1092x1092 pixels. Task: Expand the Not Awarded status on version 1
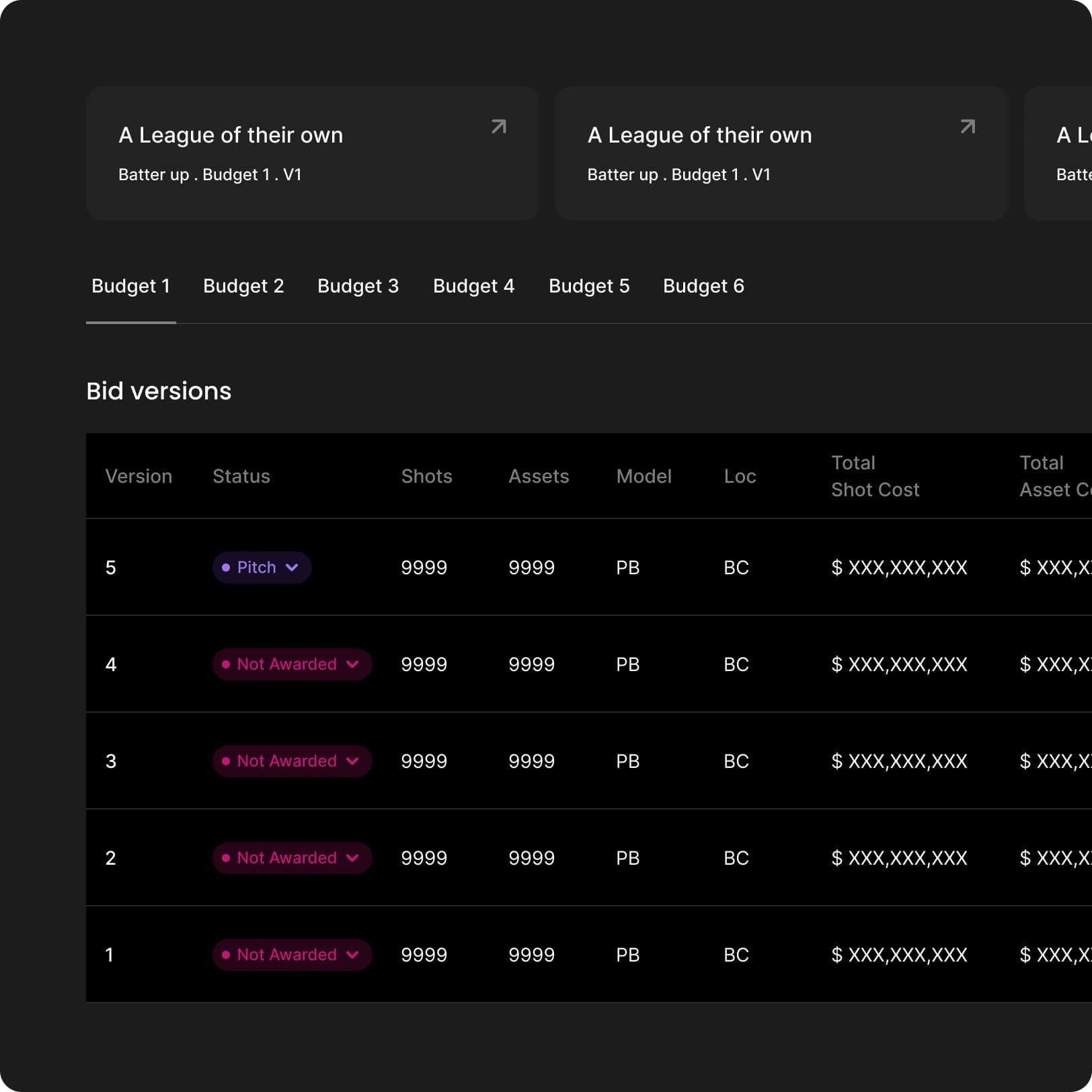352,955
